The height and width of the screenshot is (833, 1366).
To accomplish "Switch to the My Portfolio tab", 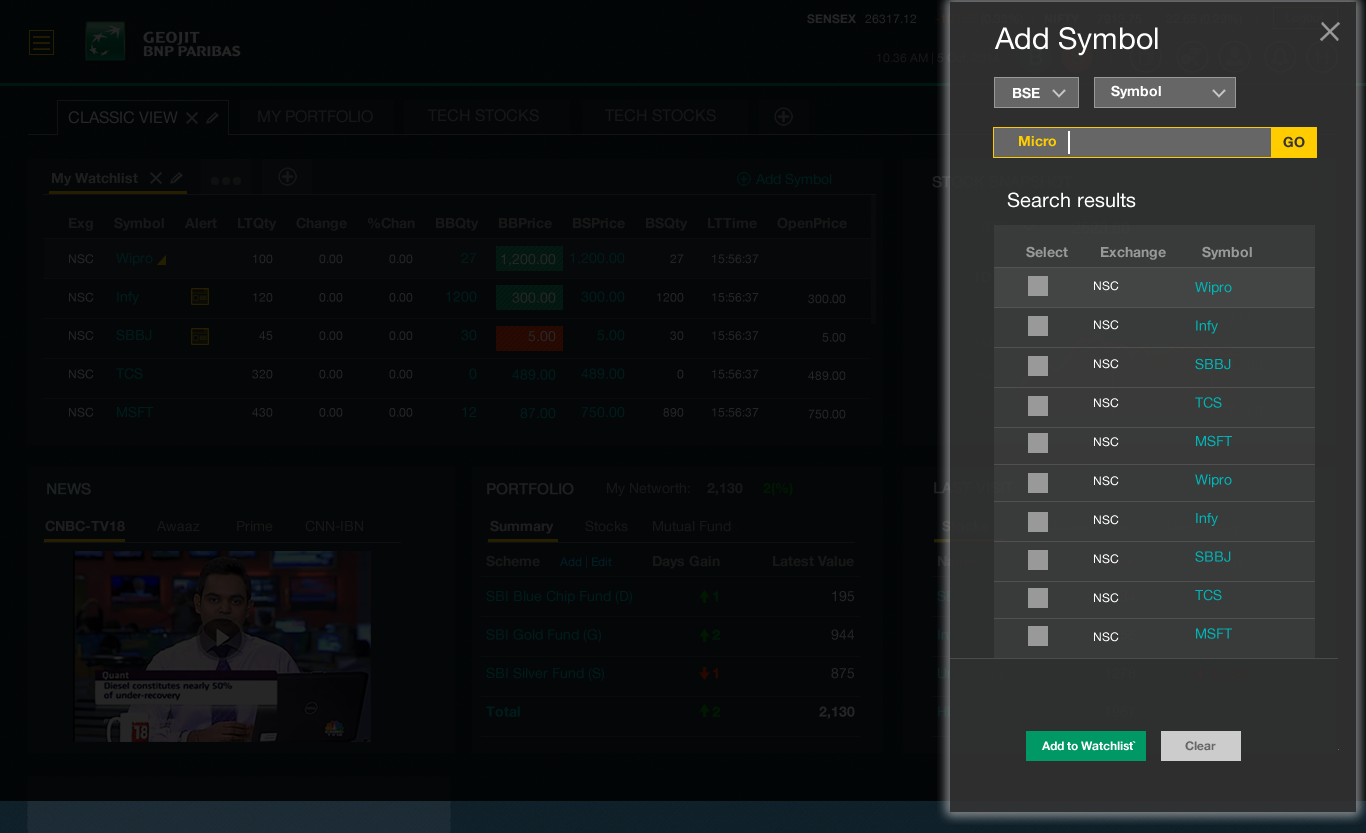I will click(315, 117).
